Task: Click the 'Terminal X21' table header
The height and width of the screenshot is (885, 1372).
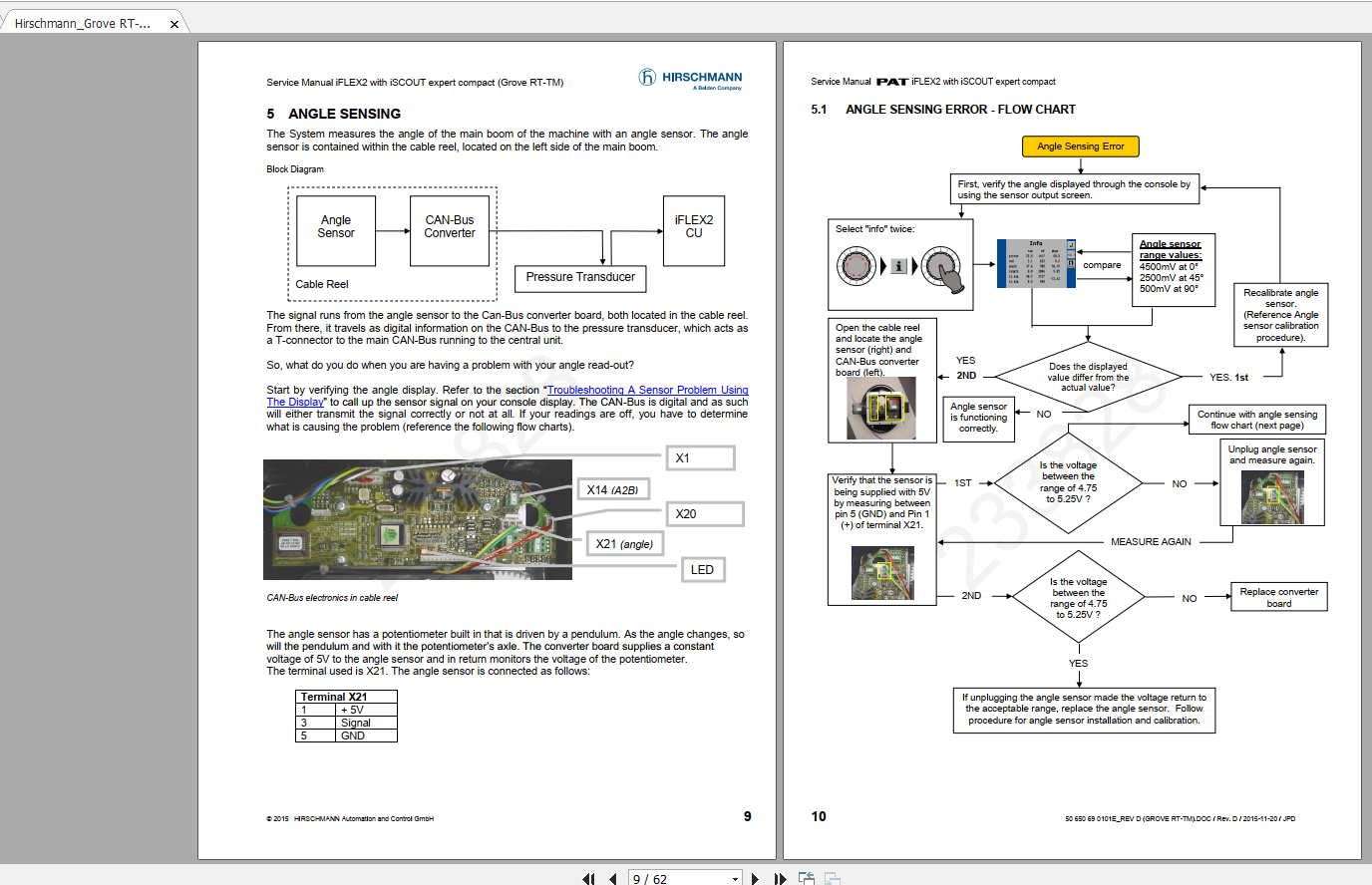Action: pyautogui.click(x=347, y=697)
